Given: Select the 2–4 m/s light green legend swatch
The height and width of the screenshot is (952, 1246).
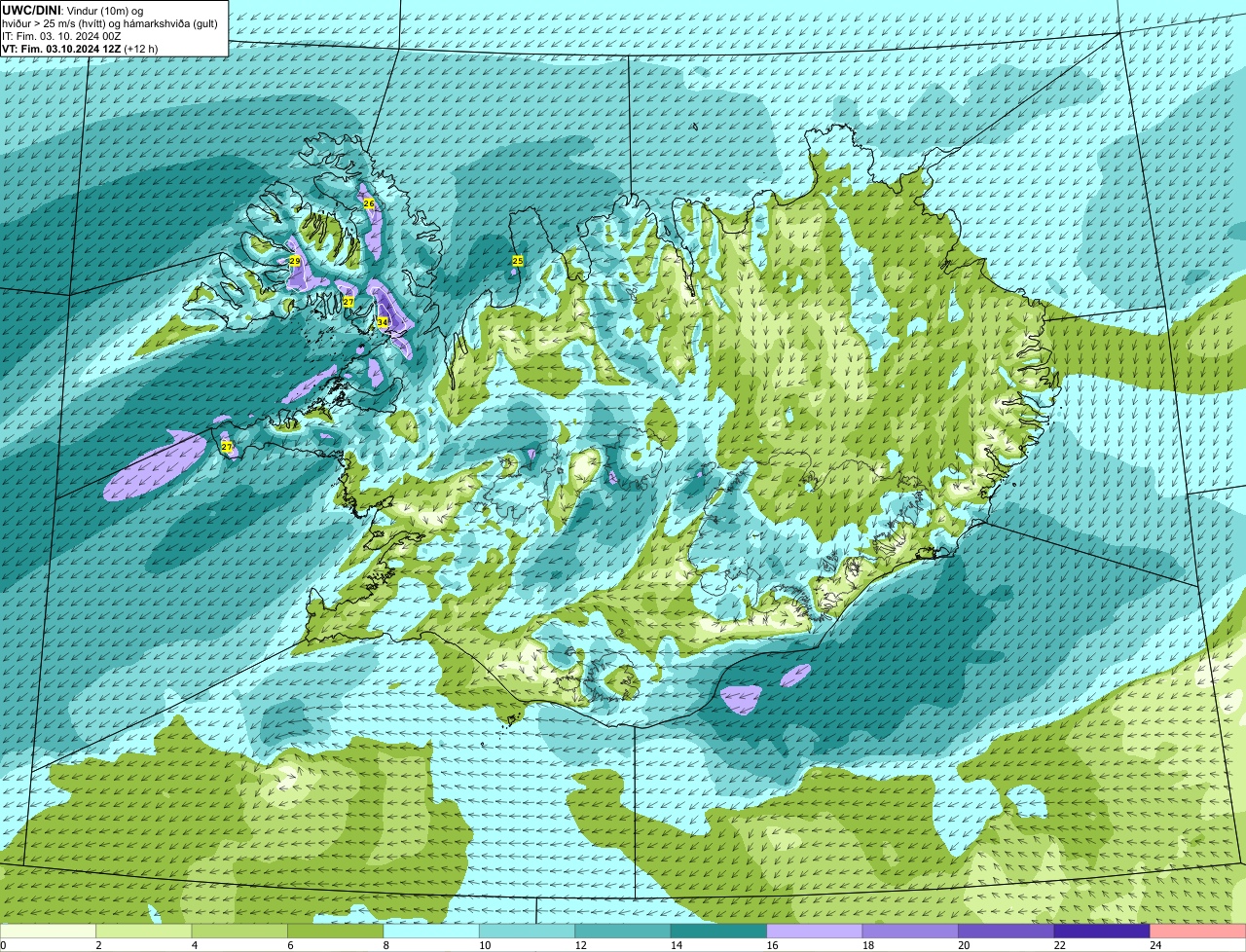Looking at the screenshot, I should point(144,931).
